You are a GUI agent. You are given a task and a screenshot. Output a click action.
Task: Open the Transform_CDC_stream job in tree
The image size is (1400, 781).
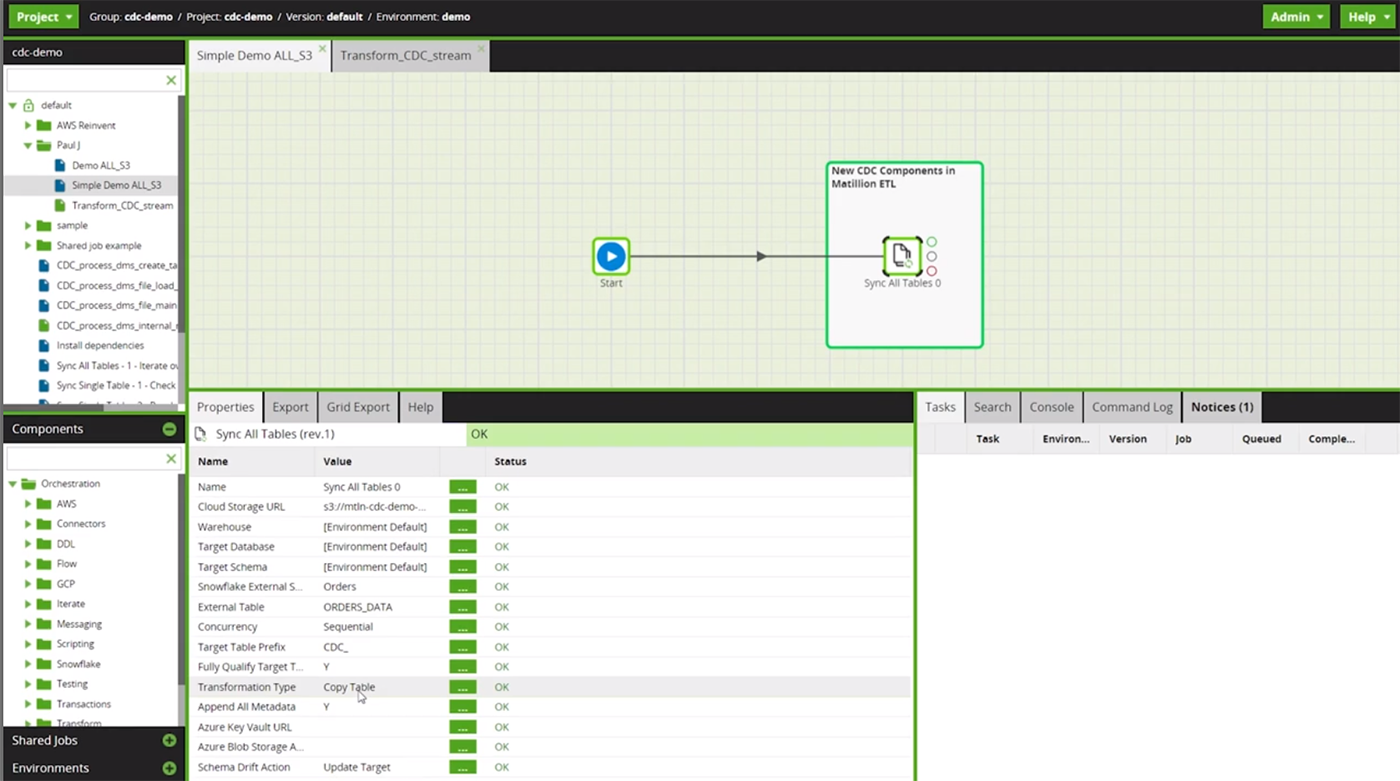pyautogui.click(x=122, y=205)
